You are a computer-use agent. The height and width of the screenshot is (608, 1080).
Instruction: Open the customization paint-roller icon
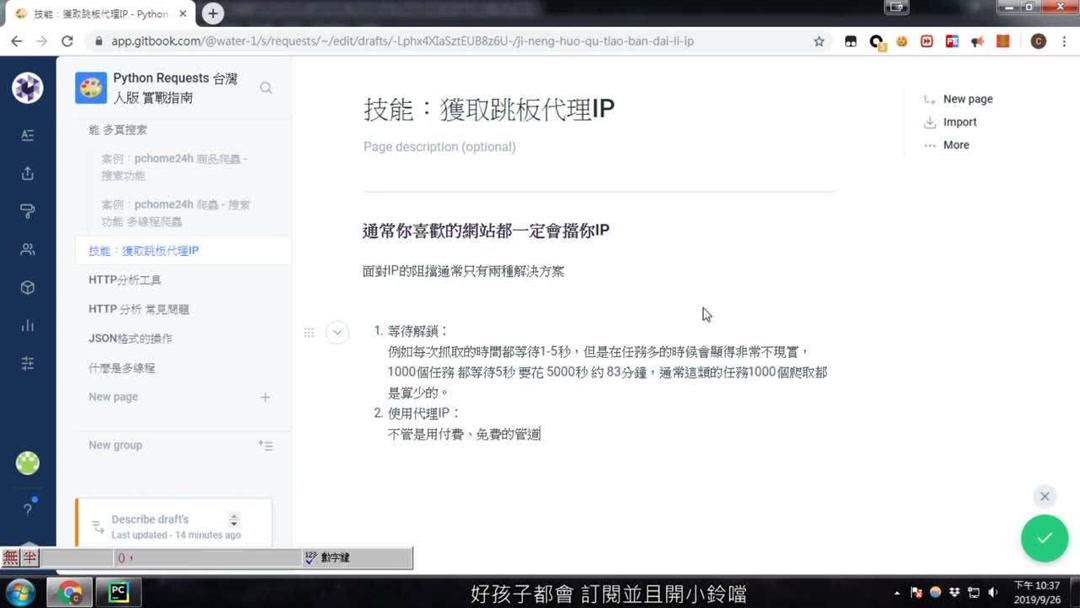(27, 211)
